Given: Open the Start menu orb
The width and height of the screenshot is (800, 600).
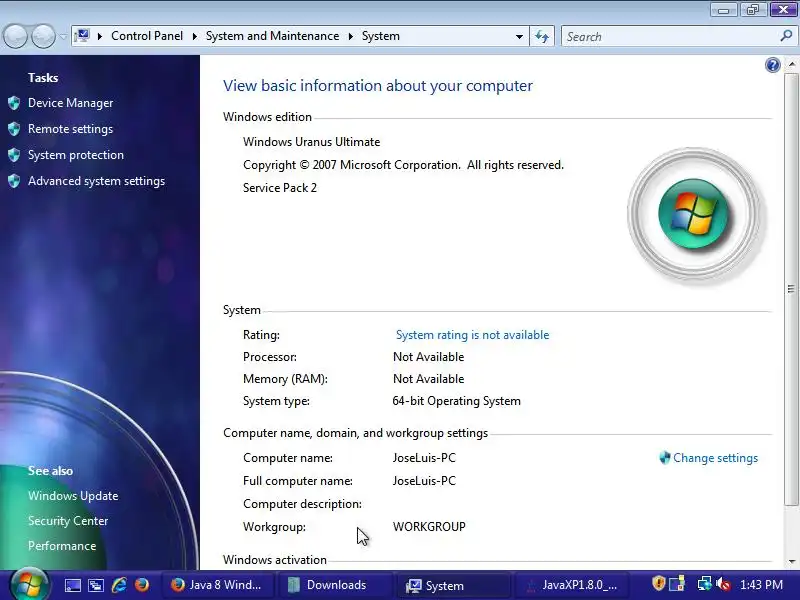Looking at the screenshot, I should [x=29, y=585].
